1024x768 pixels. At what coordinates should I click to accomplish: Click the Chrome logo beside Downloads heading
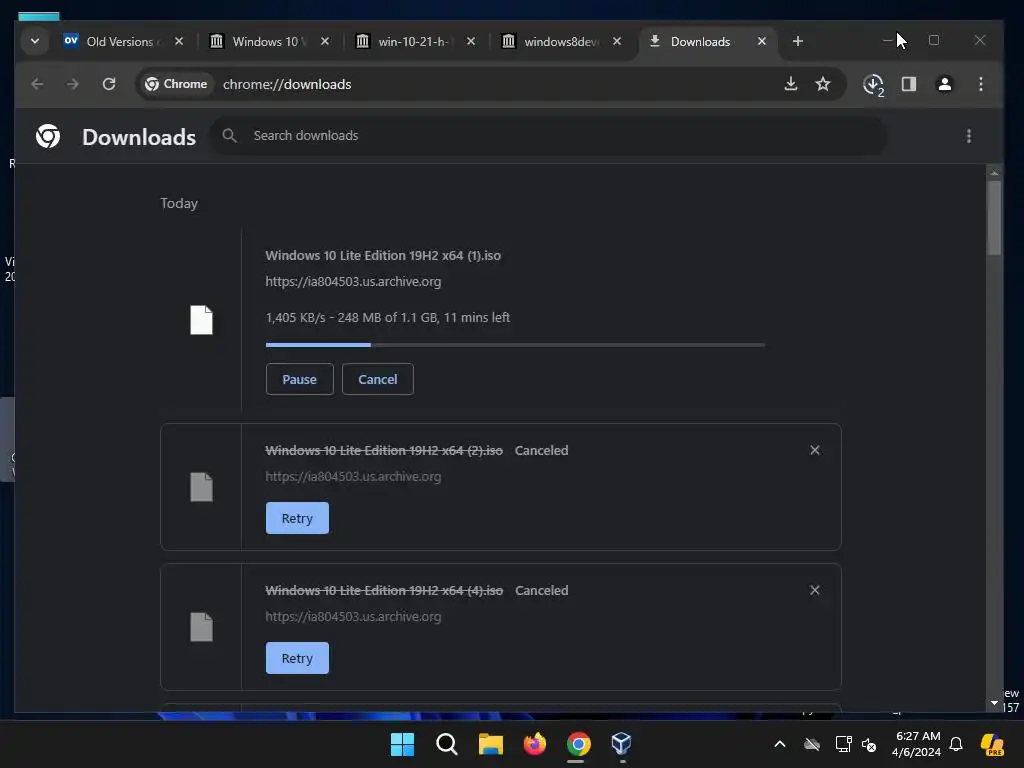point(48,136)
